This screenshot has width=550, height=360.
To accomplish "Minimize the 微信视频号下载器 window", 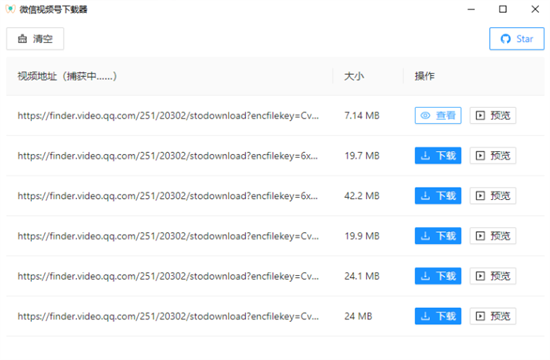I will 471,9.
